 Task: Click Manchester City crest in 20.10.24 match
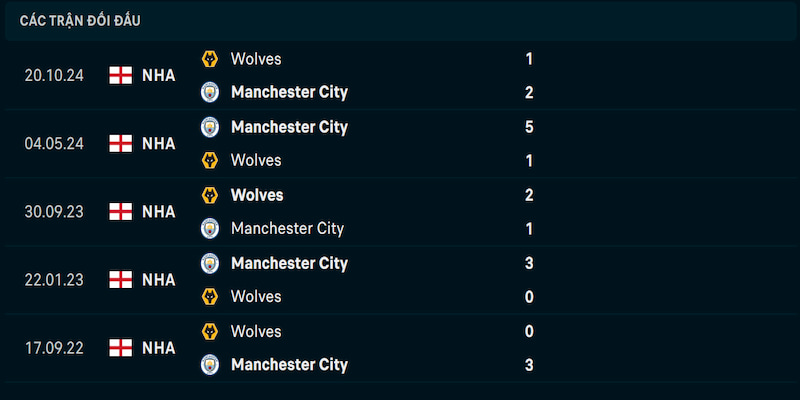210,92
